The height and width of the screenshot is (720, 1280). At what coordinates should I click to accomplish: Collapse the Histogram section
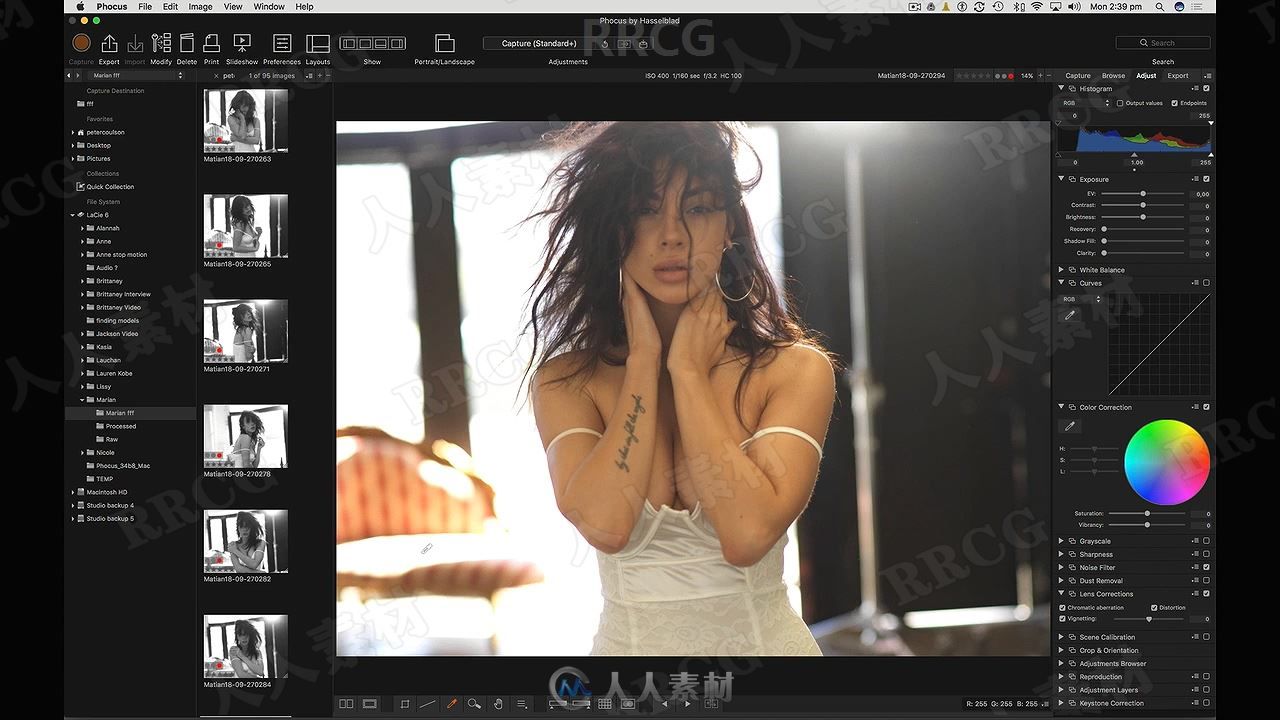1062,88
